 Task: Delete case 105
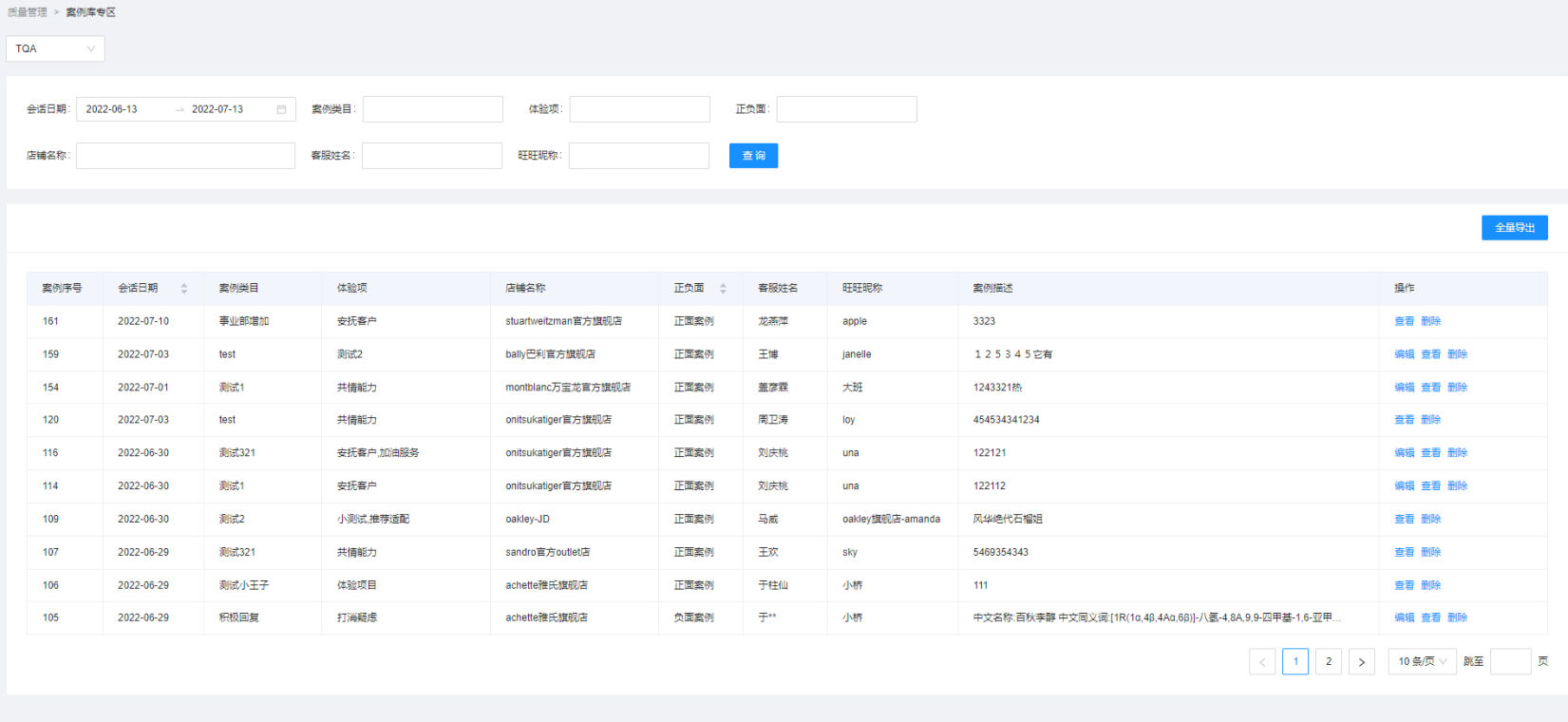pyautogui.click(x=1457, y=617)
